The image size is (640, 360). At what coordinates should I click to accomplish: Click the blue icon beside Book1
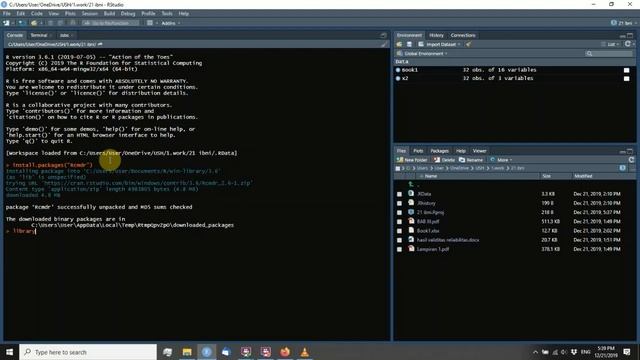(398, 70)
